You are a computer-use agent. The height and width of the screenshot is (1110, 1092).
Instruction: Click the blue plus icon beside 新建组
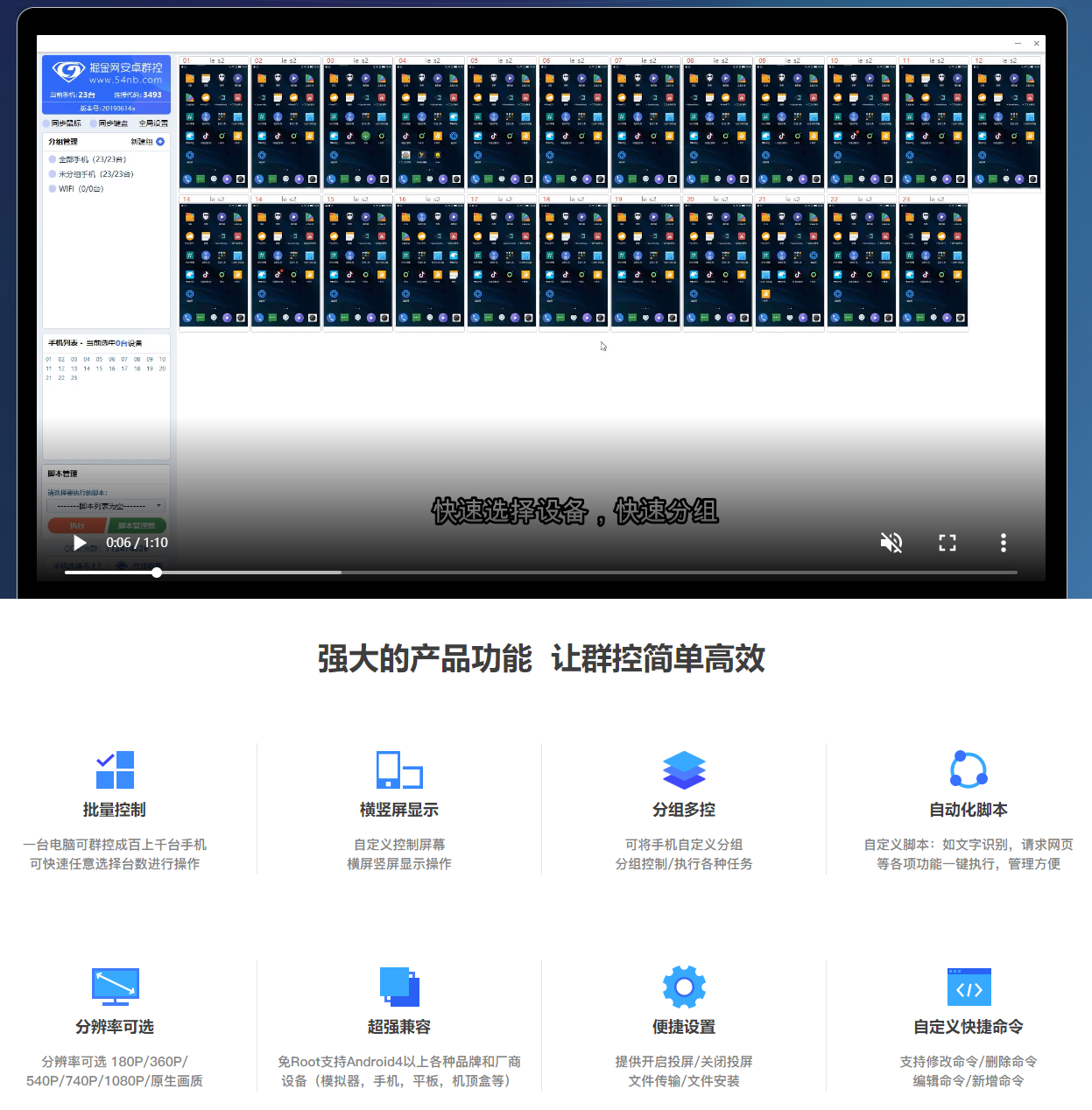click(160, 141)
